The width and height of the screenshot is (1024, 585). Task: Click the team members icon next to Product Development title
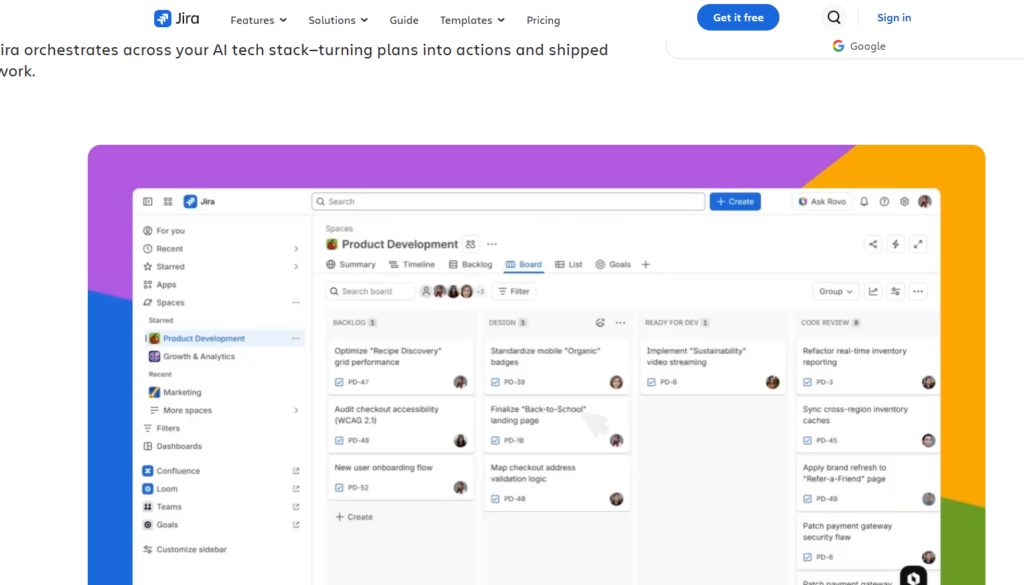[471, 244]
